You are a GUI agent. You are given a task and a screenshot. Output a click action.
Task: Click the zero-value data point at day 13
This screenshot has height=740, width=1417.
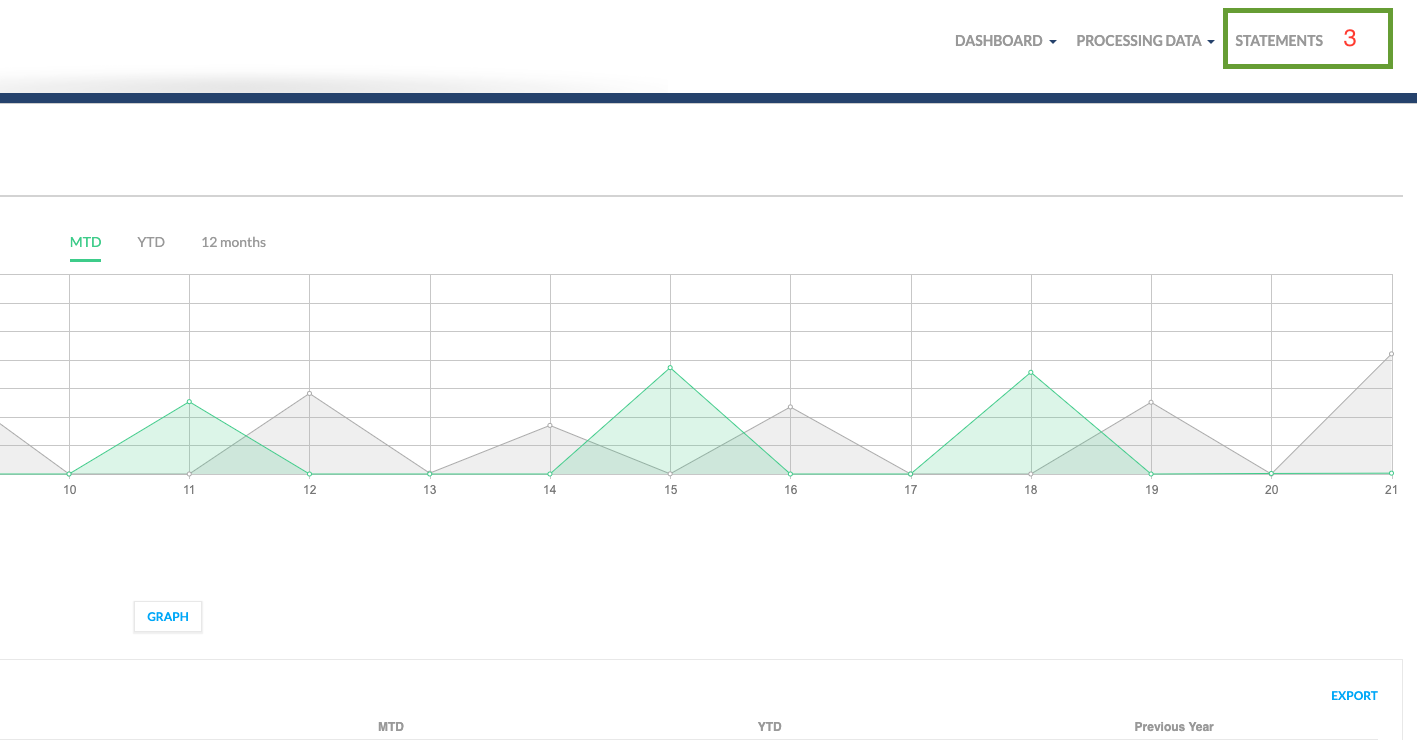pos(430,474)
